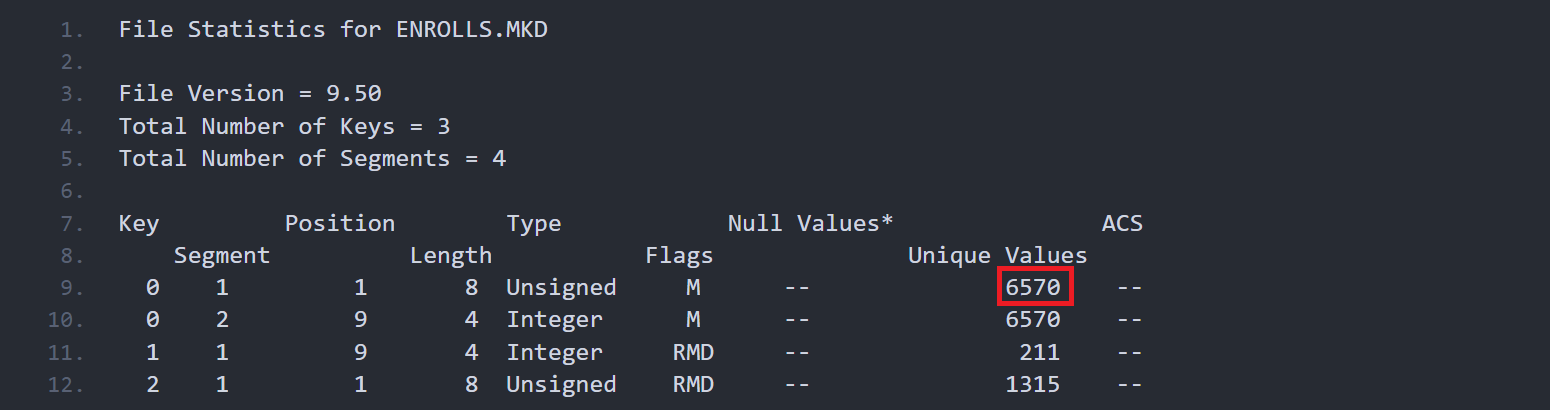Click line number 1 in the gutter
This screenshot has height=410, width=1550.
[72, 30]
